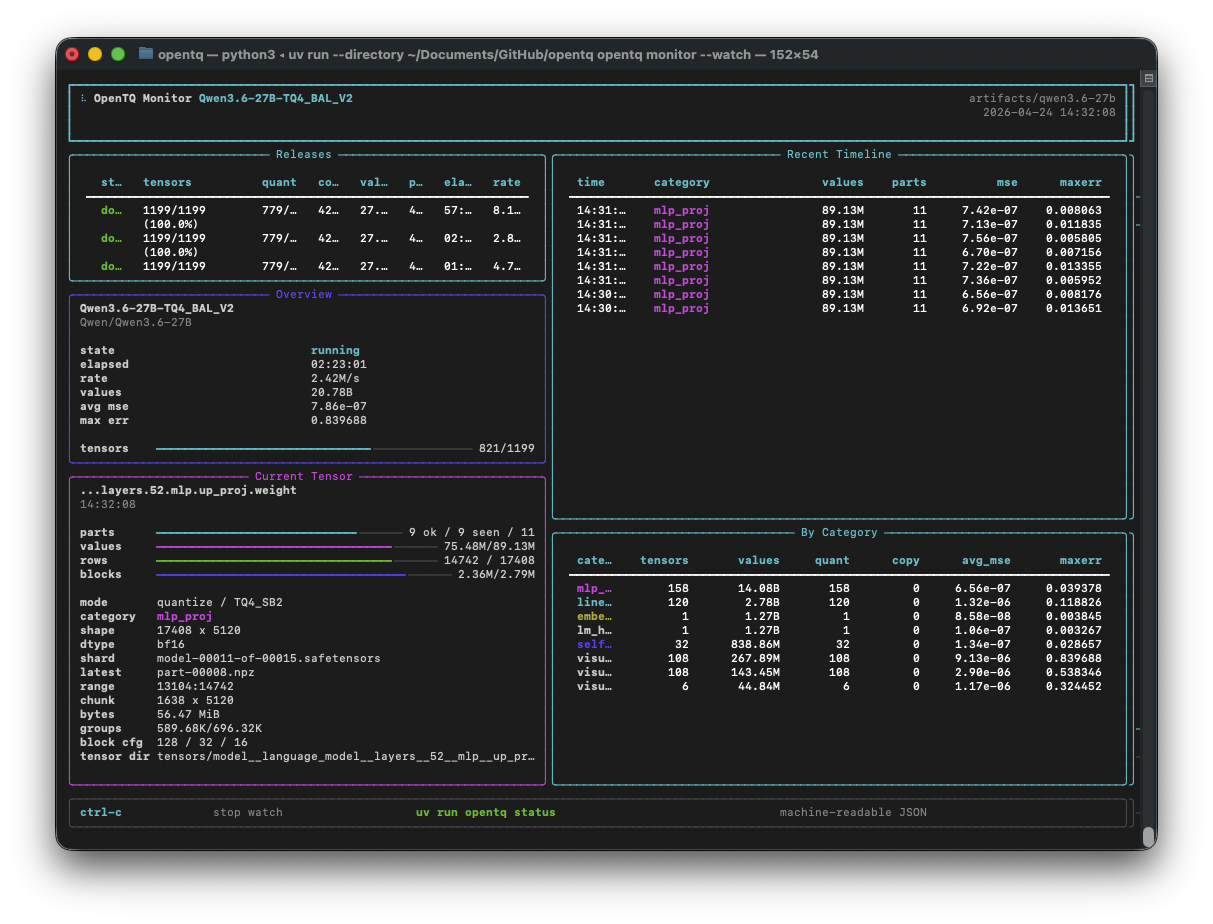Click the tensors progress bar in Overview
Image resolution: width=1213 pixels, height=924 pixels.
click(x=314, y=449)
